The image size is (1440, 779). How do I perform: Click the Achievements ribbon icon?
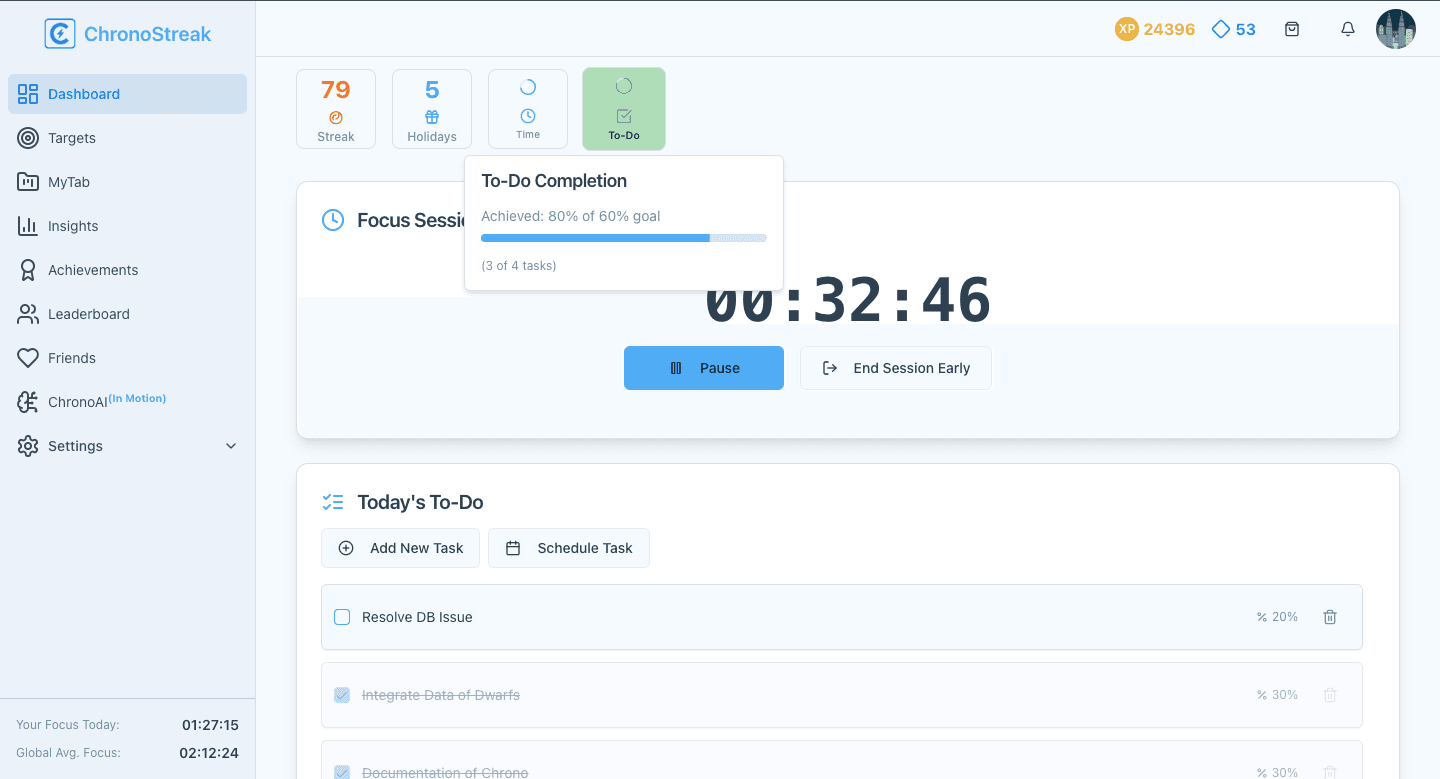28,270
